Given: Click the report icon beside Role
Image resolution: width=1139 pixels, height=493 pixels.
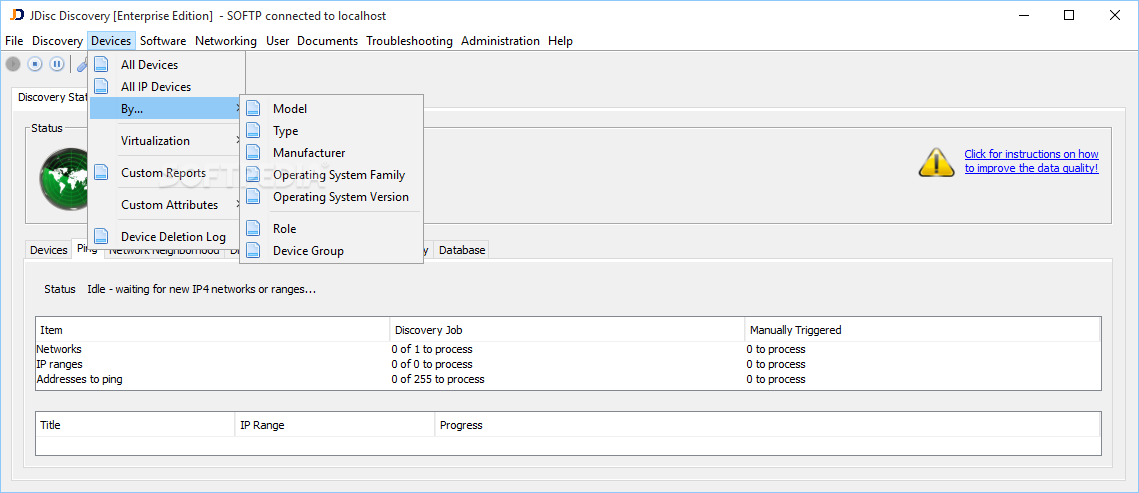Looking at the screenshot, I should (x=253, y=228).
